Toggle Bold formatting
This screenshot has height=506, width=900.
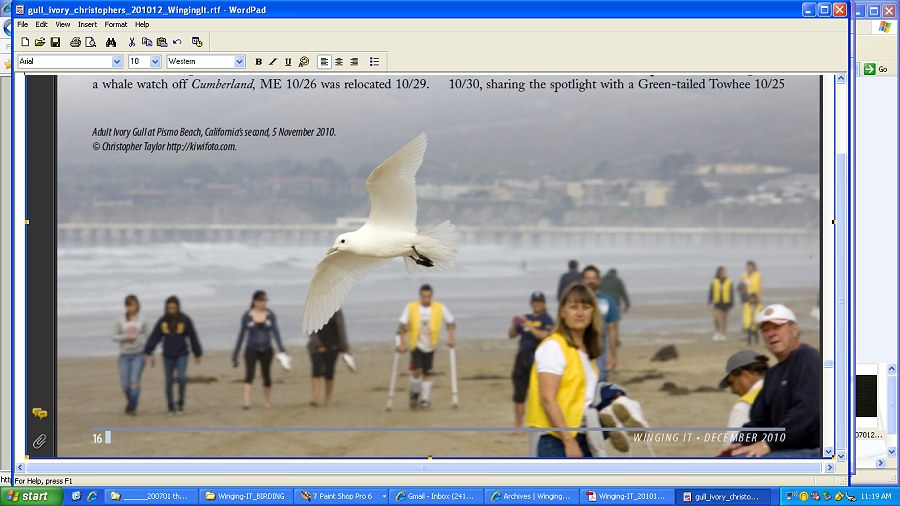point(258,62)
